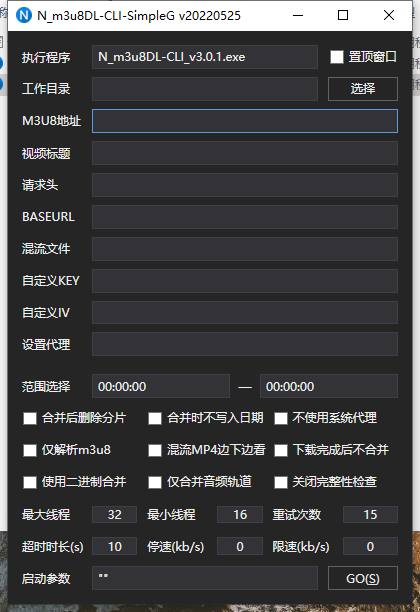
Task: Select the 请求头 text field
Action: pos(245,185)
